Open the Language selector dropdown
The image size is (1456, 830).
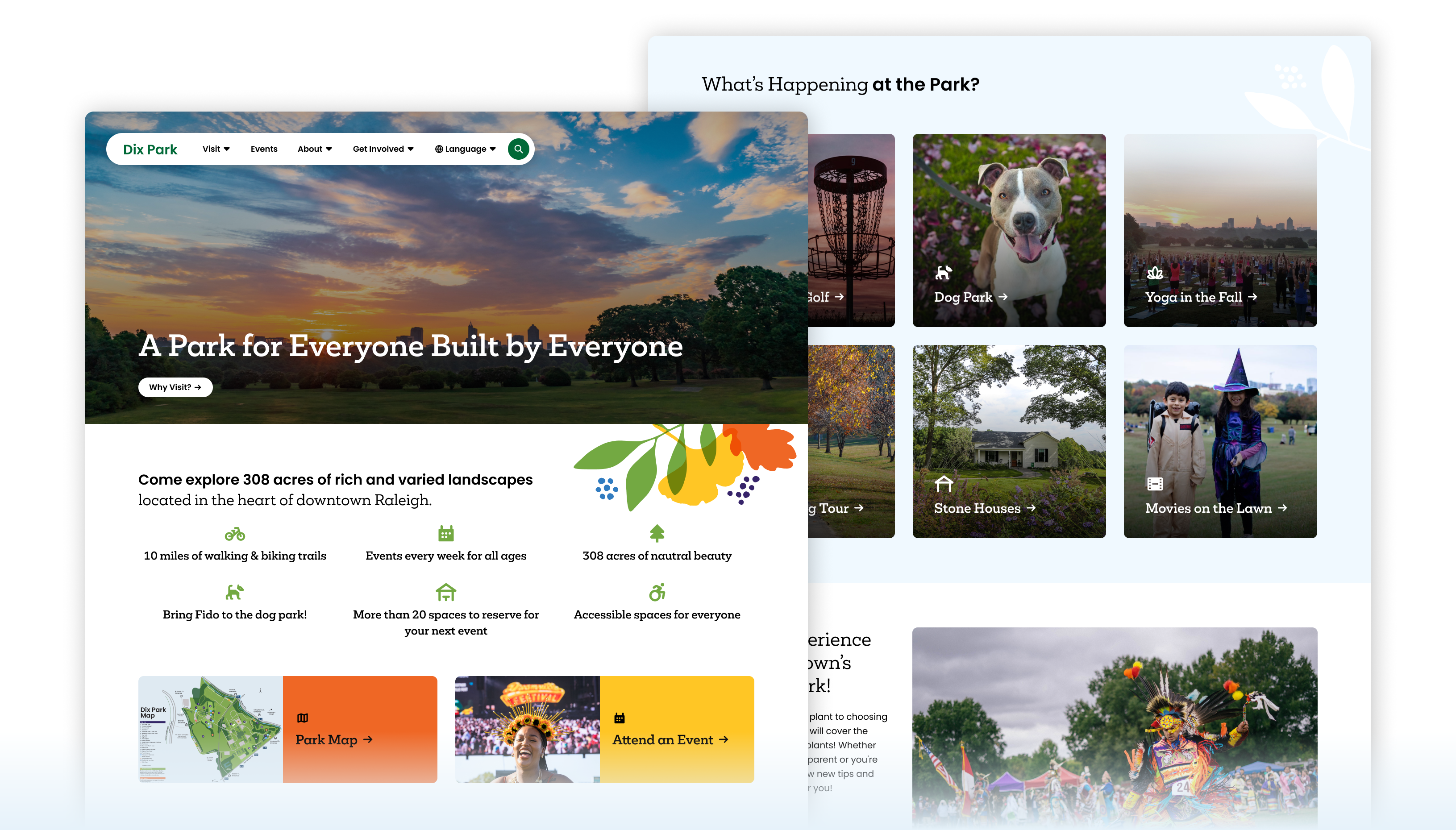coord(465,149)
